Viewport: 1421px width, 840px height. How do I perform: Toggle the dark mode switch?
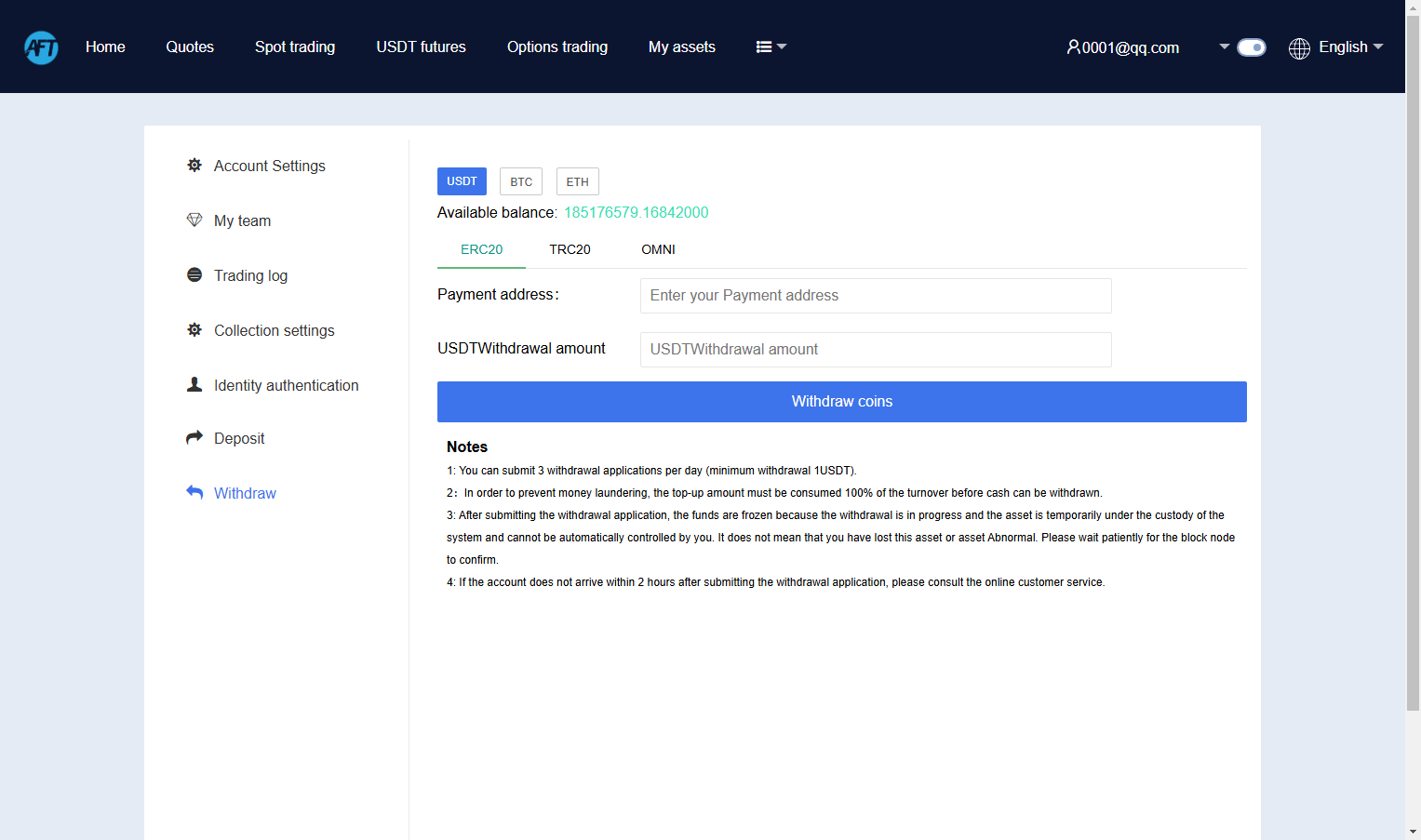[x=1252, y=47]
